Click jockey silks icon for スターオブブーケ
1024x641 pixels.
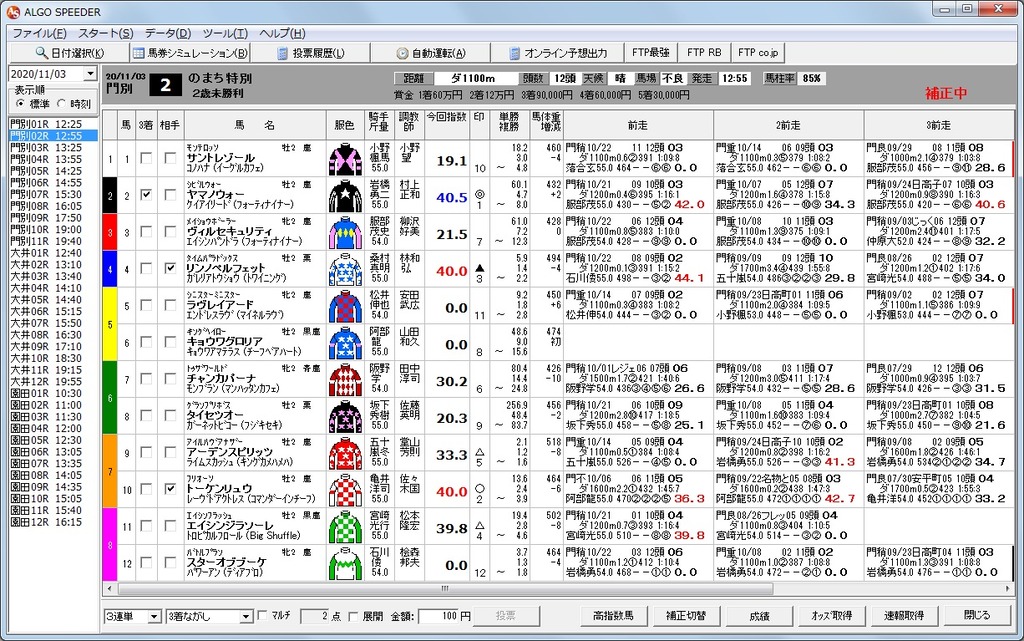345,563
